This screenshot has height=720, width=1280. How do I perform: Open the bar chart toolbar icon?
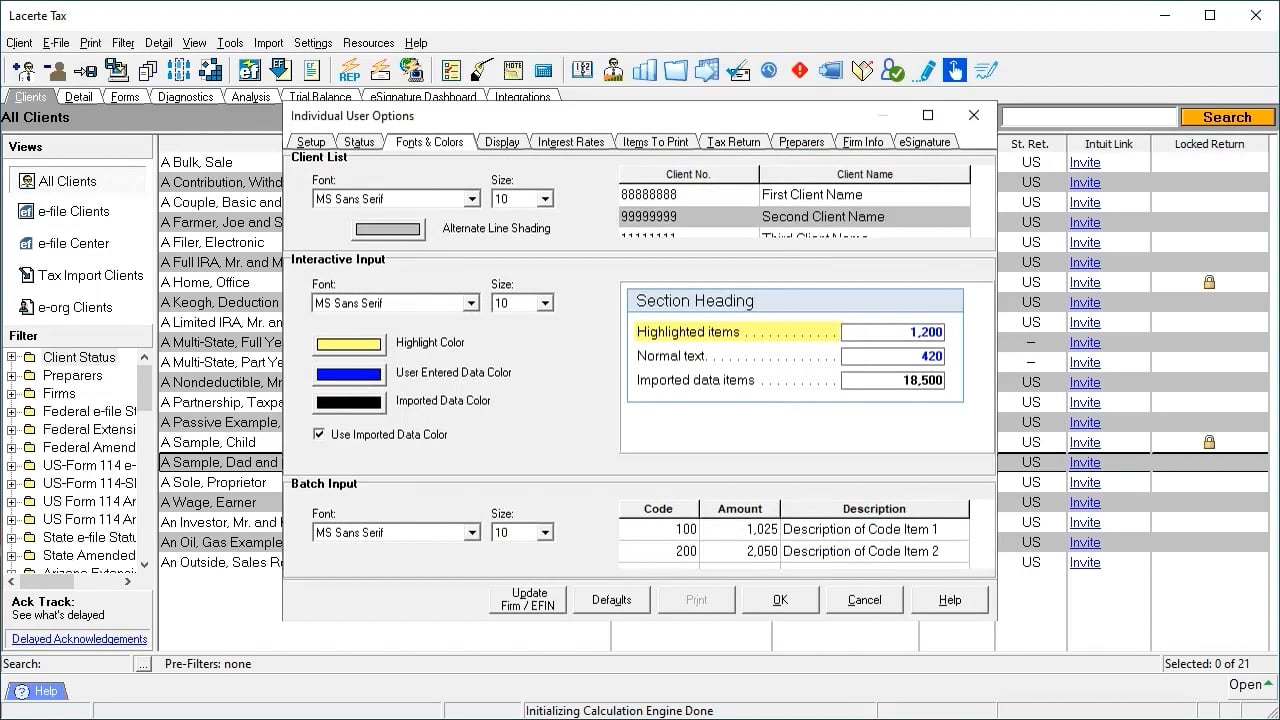pos(645,70)
